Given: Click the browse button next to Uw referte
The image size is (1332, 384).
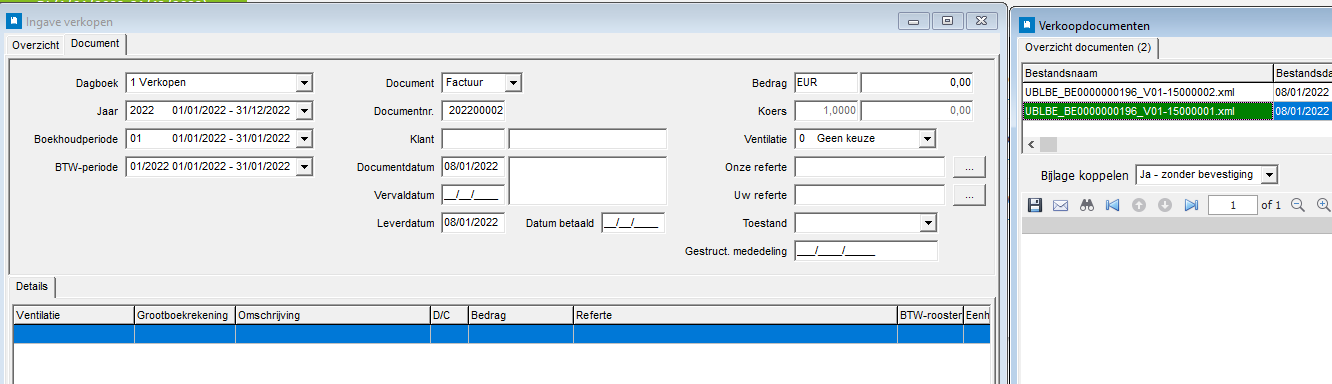Looking at the screenshot, I should coord(970,194).
